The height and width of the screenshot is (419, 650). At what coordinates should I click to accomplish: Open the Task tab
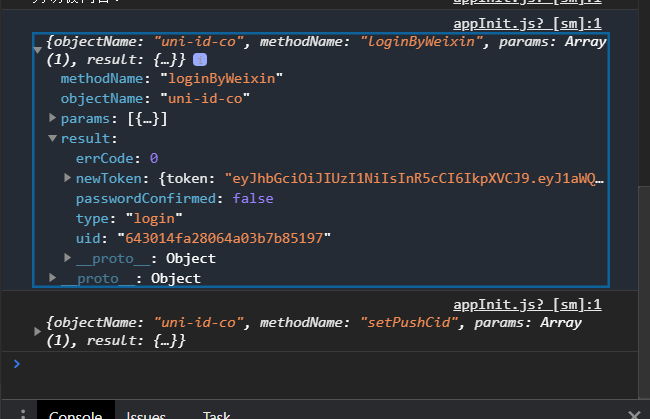tap(216, 414)
